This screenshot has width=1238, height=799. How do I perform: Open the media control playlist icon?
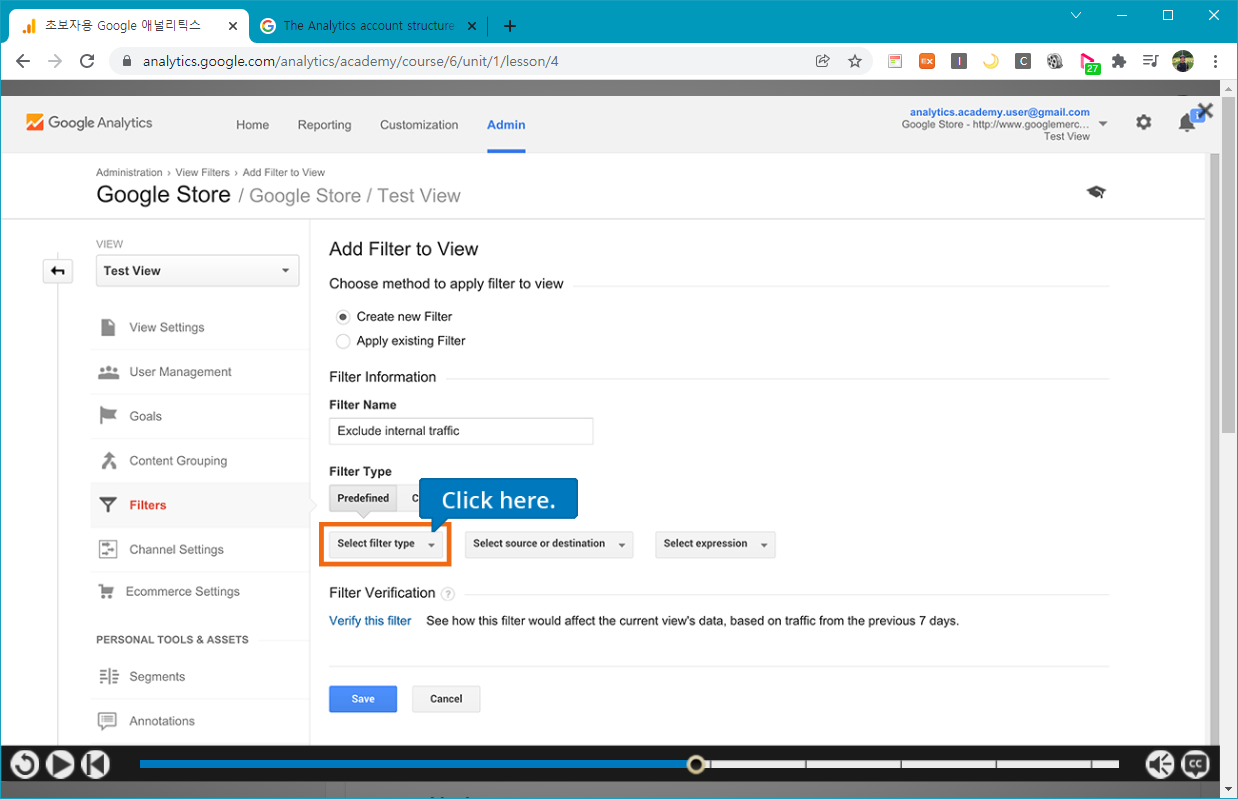click(x=1151, y=61)
